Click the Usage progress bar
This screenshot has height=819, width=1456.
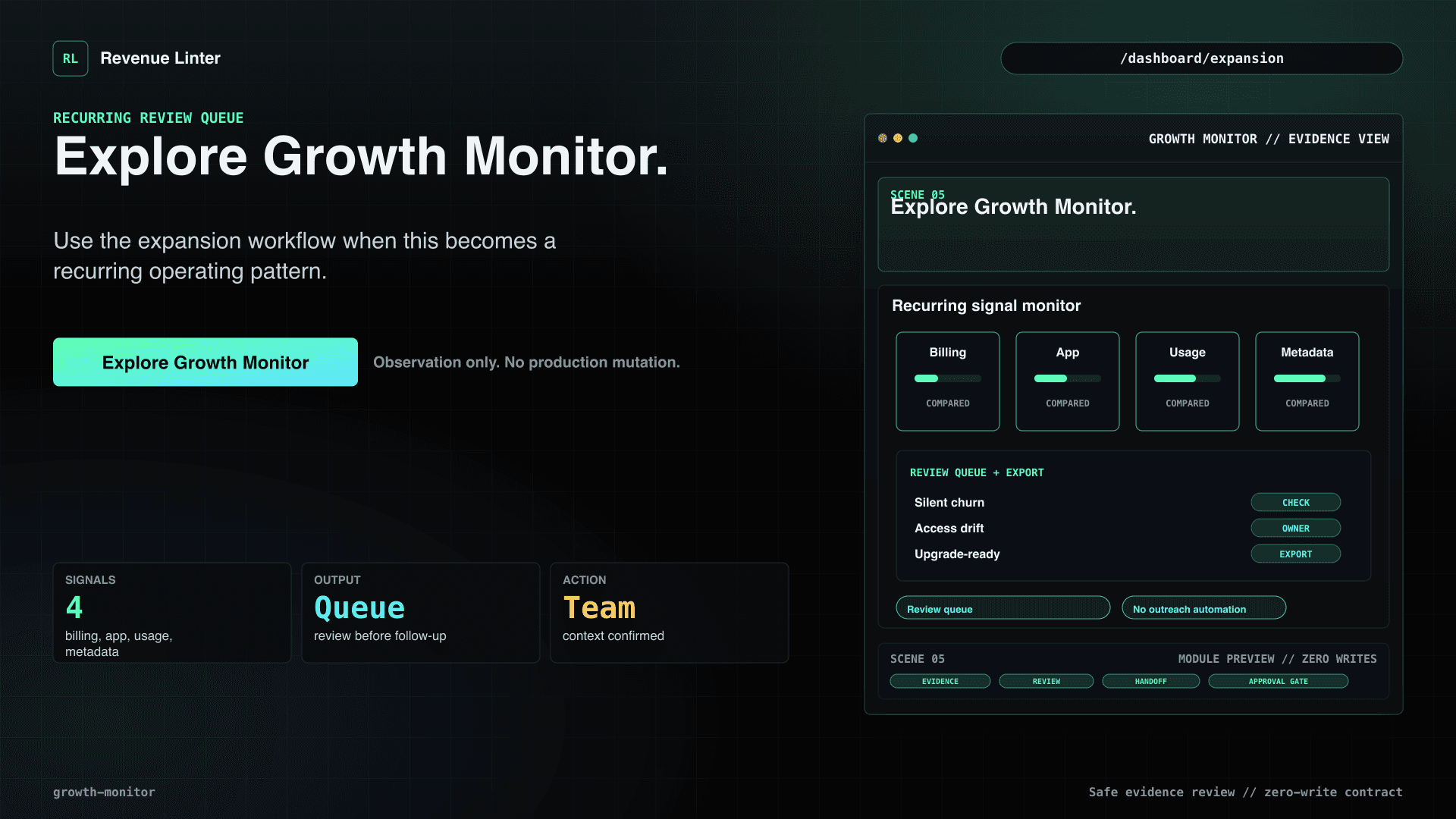[1188, 378]
